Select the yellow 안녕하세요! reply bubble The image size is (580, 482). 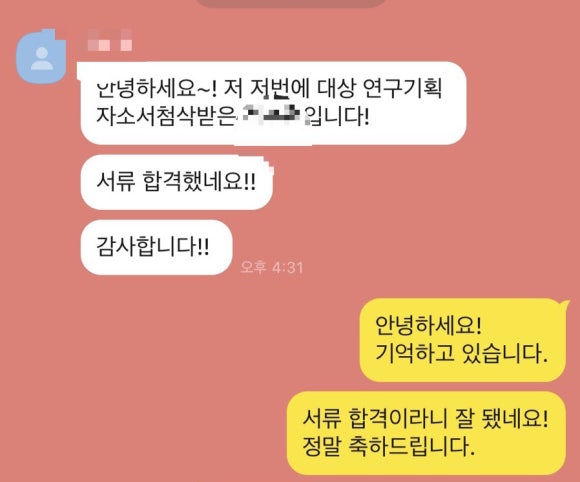(x=463, y=340)
